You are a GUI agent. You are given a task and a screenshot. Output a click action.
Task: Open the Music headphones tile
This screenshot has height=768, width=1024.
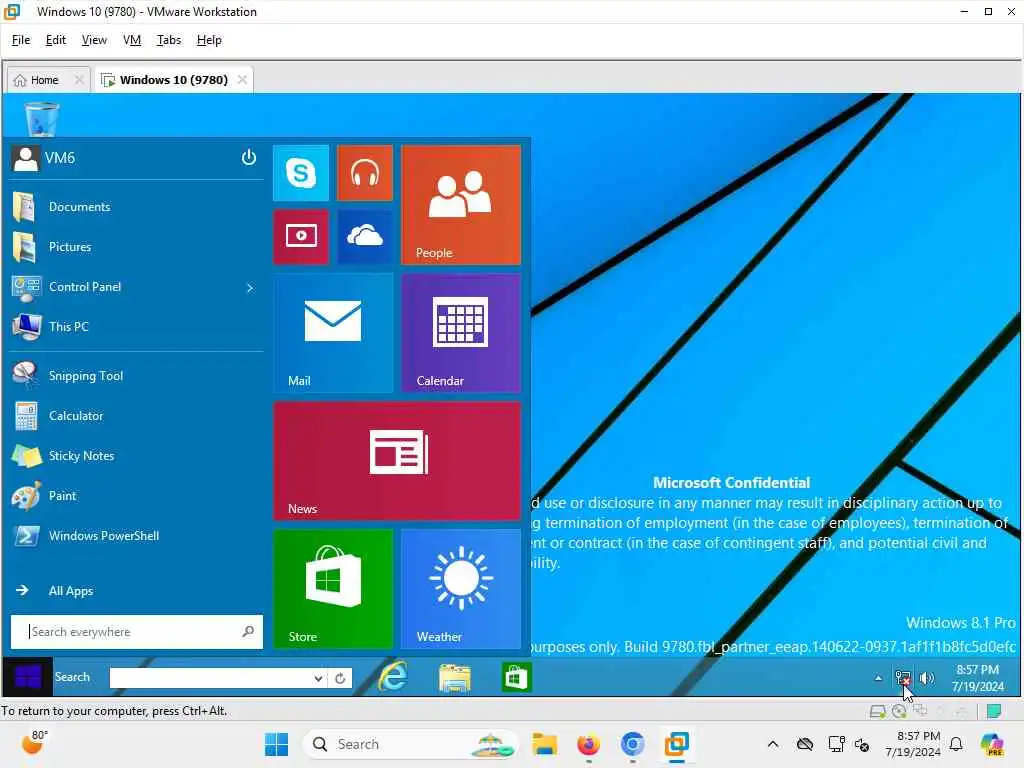[364, 173]
